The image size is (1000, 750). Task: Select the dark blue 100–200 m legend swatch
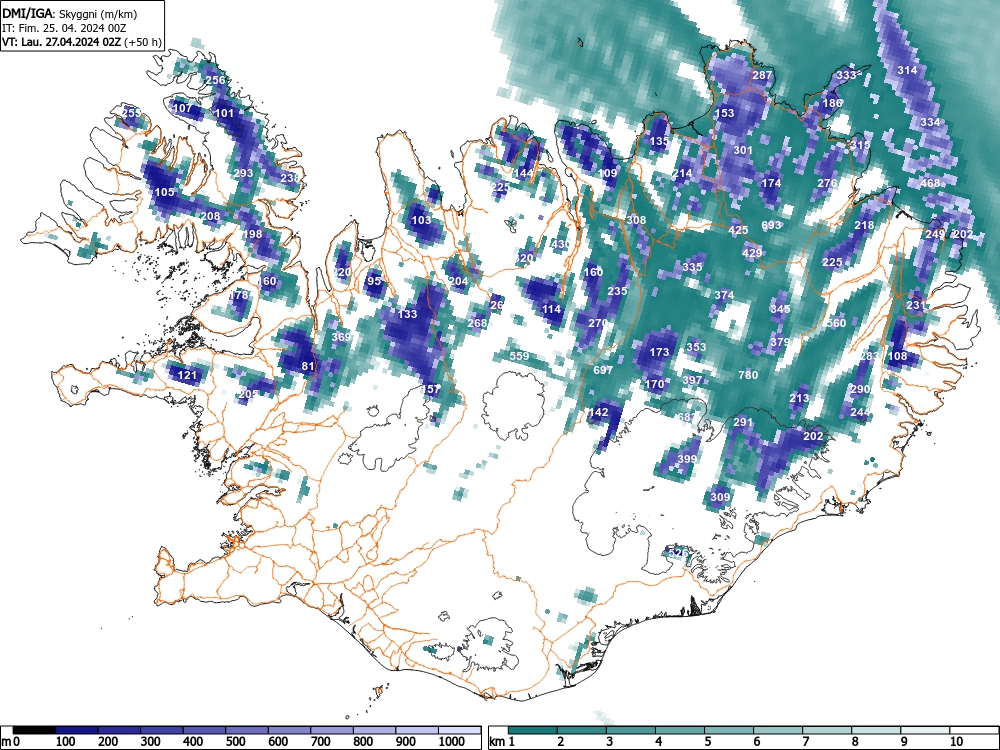77,730
